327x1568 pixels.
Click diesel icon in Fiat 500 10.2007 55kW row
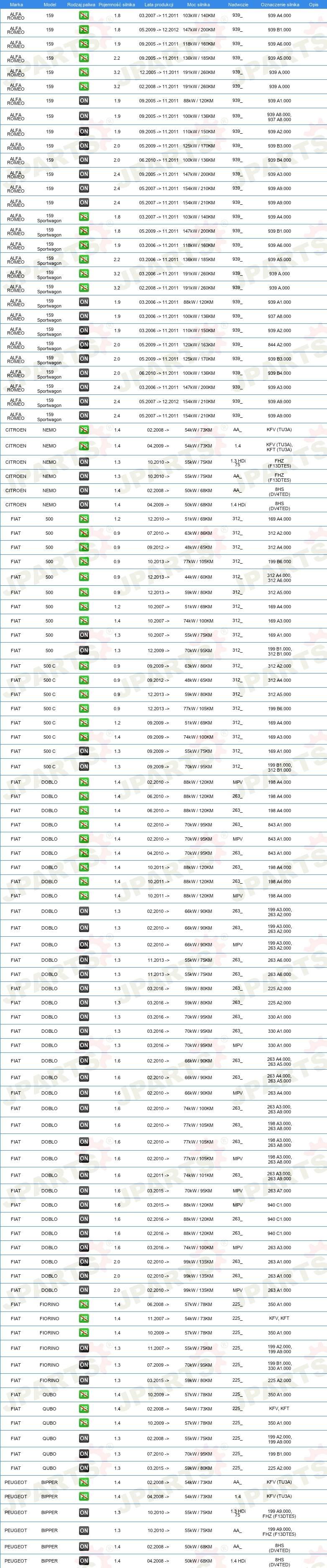84,635
